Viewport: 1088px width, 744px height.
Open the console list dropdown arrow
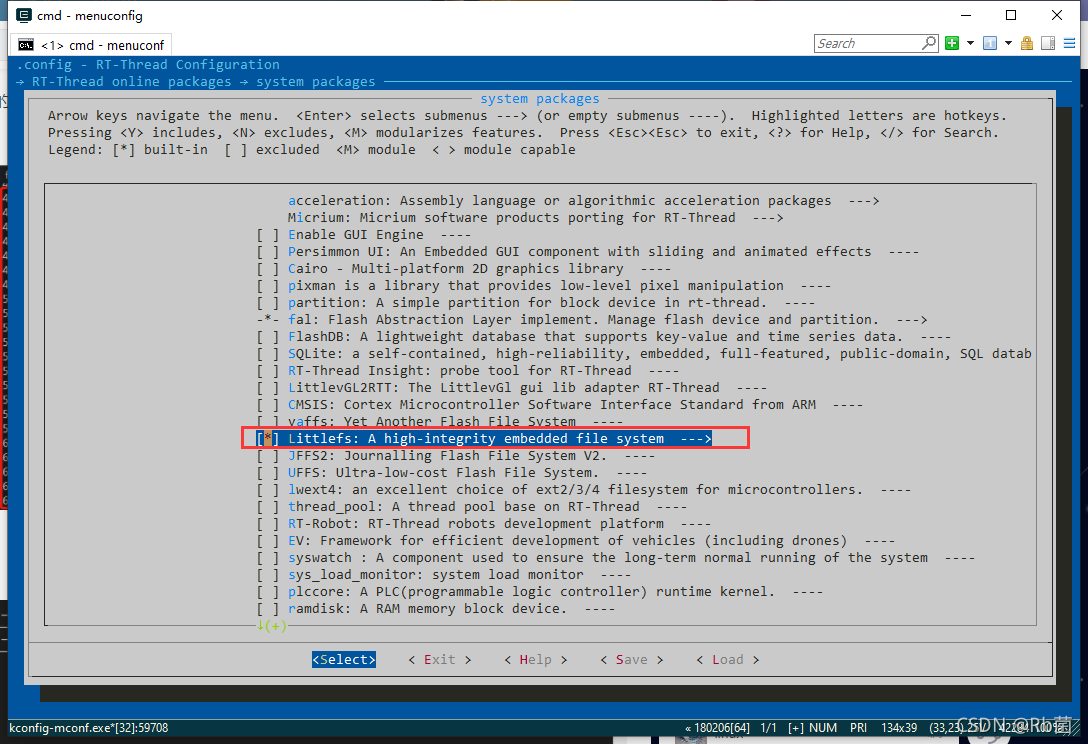[1008, 43]
